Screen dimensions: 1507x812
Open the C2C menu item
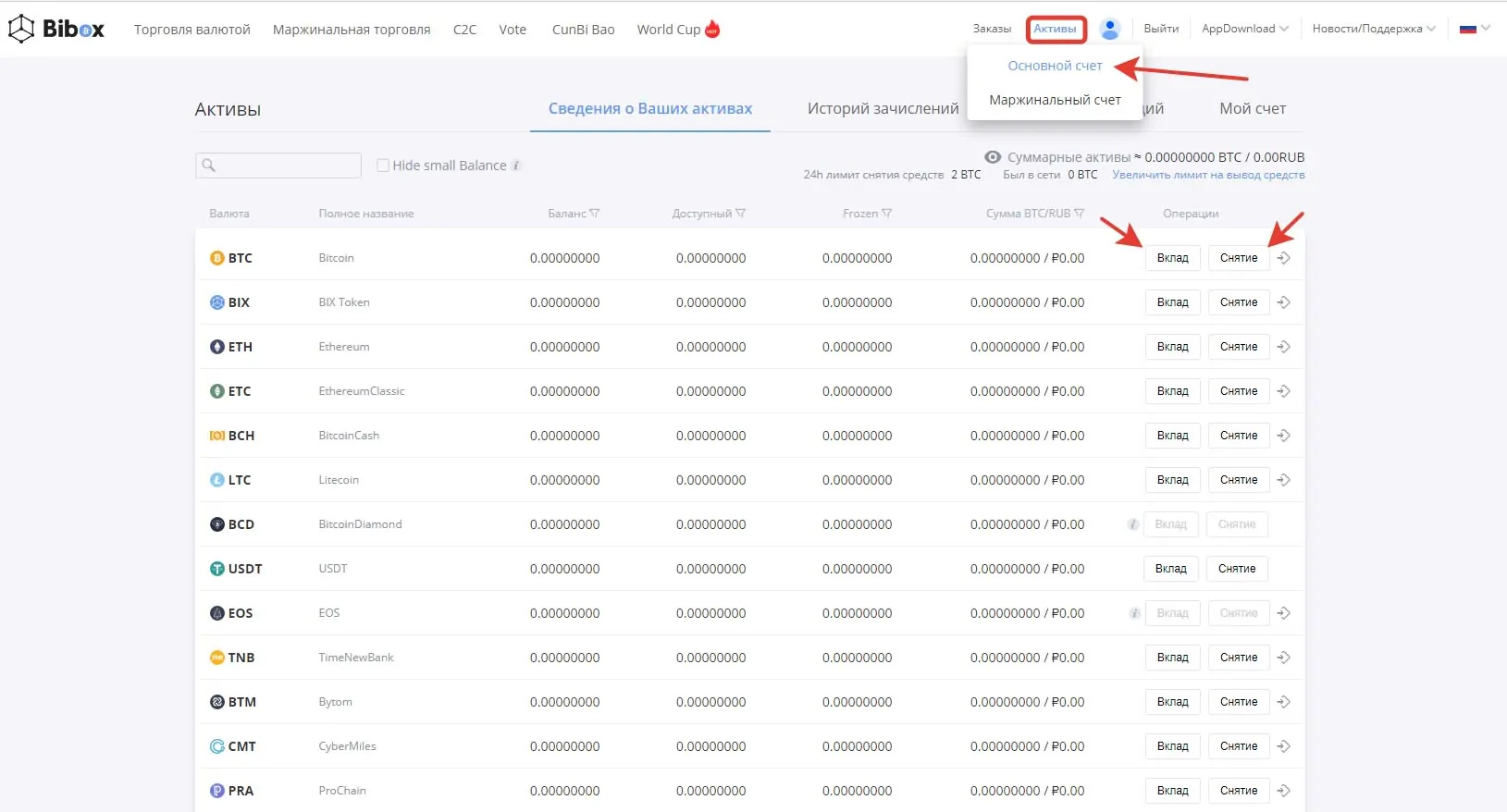pos(464,30)
